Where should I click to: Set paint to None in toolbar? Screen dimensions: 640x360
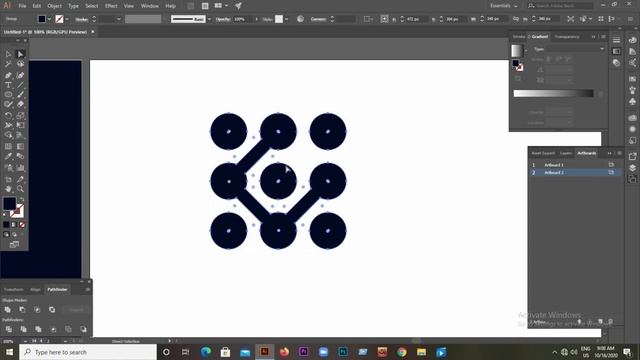coord(22,224)
